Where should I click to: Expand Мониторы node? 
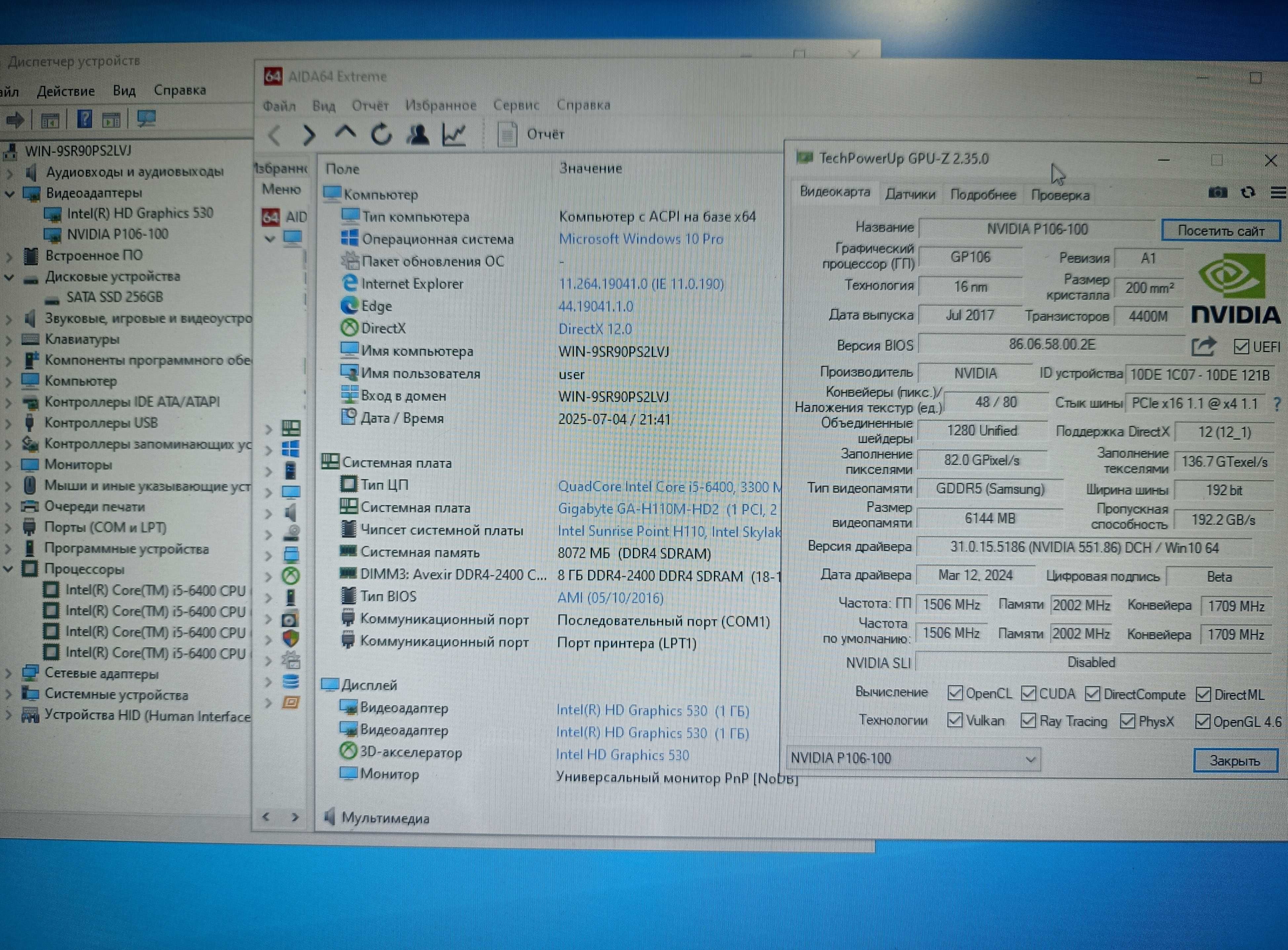coord(8,465)
